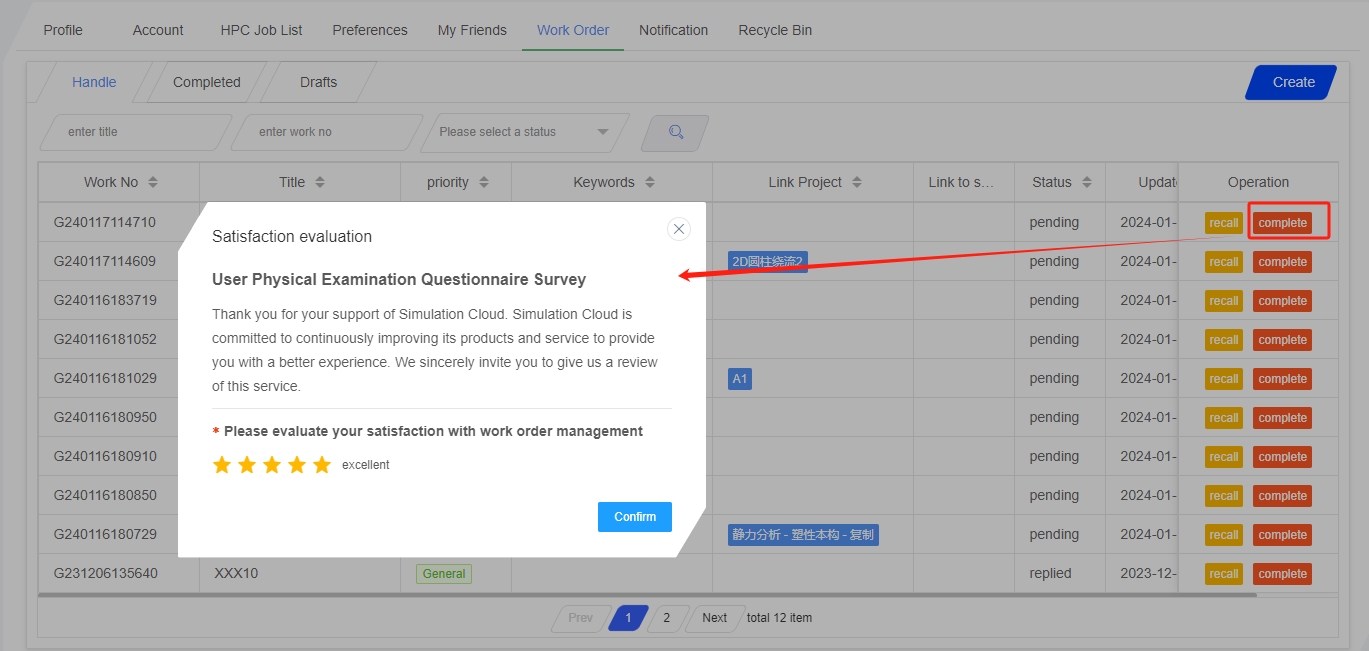Recall work order G240116183719
Image resolution: width=1369 pixels, height=651 pixels.
coord(1223,301)
